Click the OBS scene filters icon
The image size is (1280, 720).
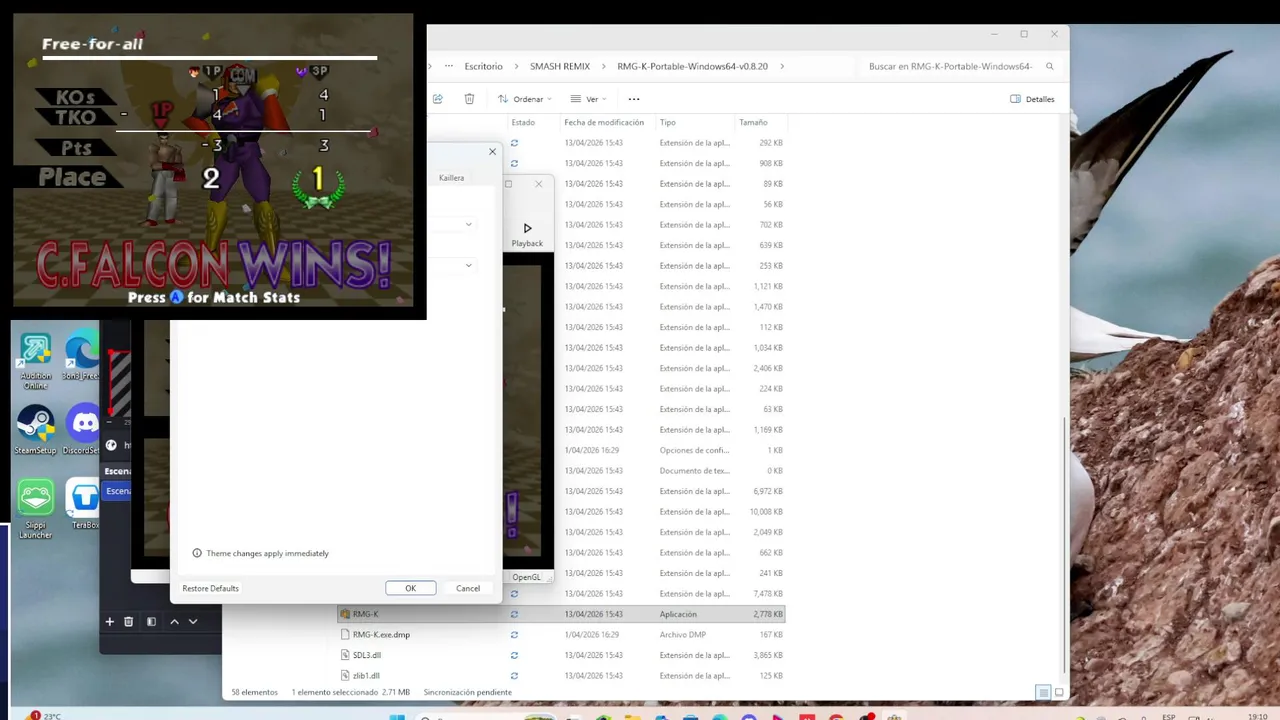[151, 621]
